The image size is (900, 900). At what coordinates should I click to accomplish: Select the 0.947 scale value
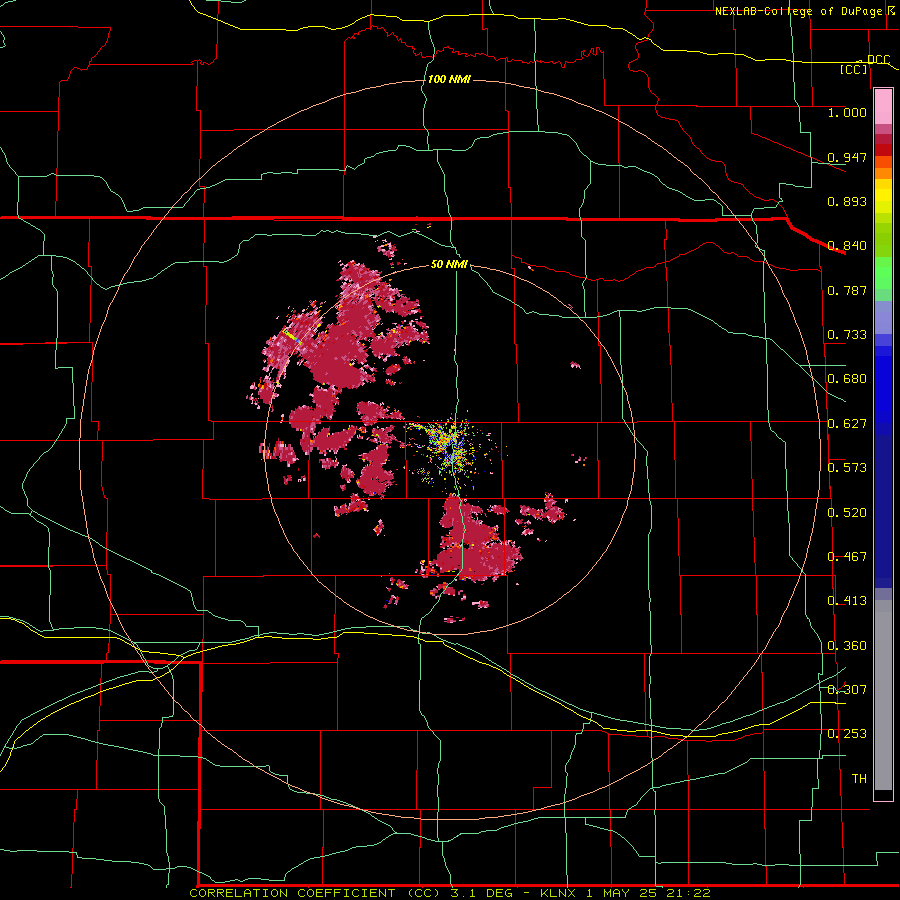847,157
